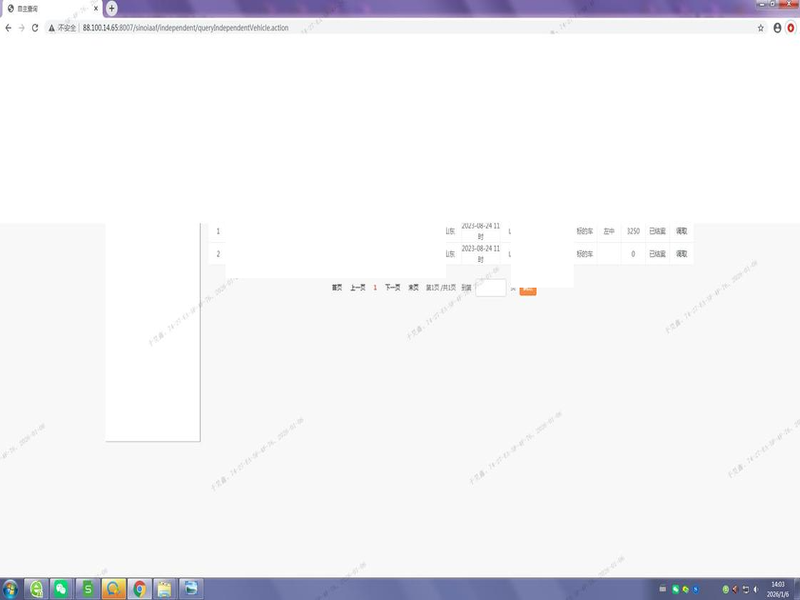Screen dimensions: 800x600
Task: Go to 首页 in pagination
Action: pyautogui.click(x=337, y=287)
